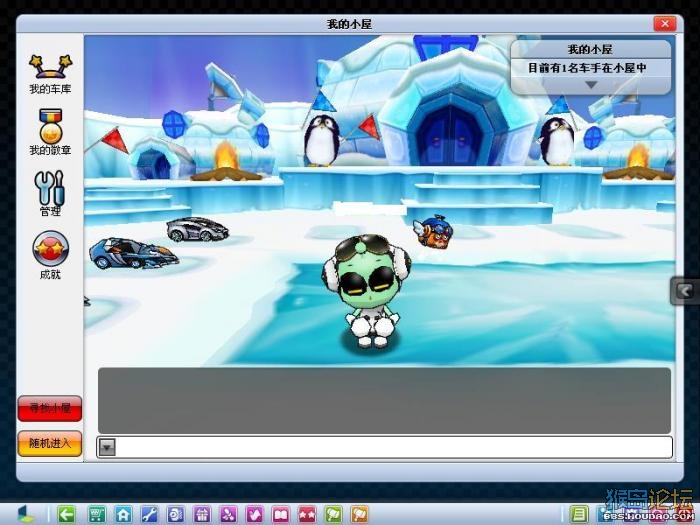Click the gray chat log area
This screenshot has height=525, width=700.
tap(384, 400)
